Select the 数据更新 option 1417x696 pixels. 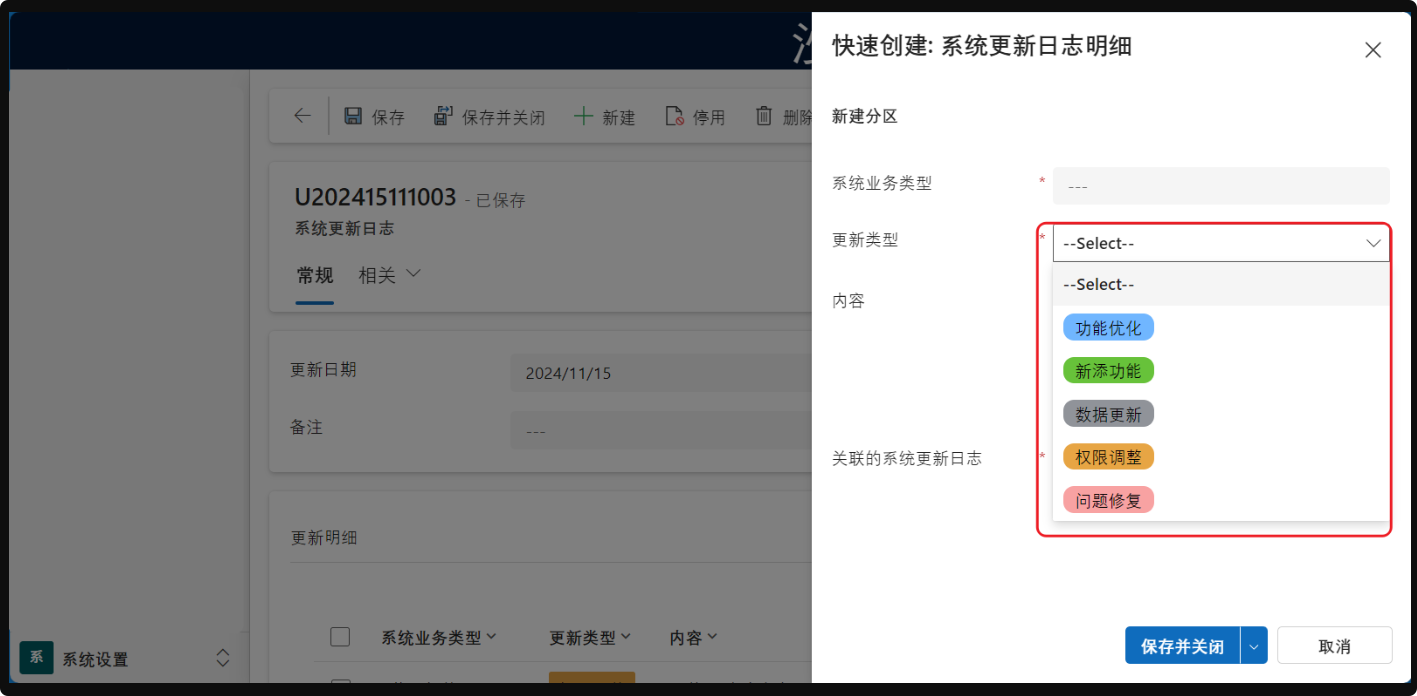(1108, 413)
